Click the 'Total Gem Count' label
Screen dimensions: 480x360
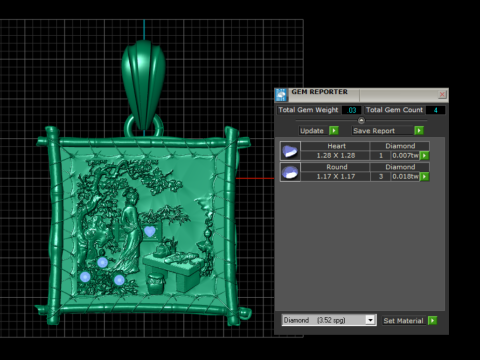[394, 110]
